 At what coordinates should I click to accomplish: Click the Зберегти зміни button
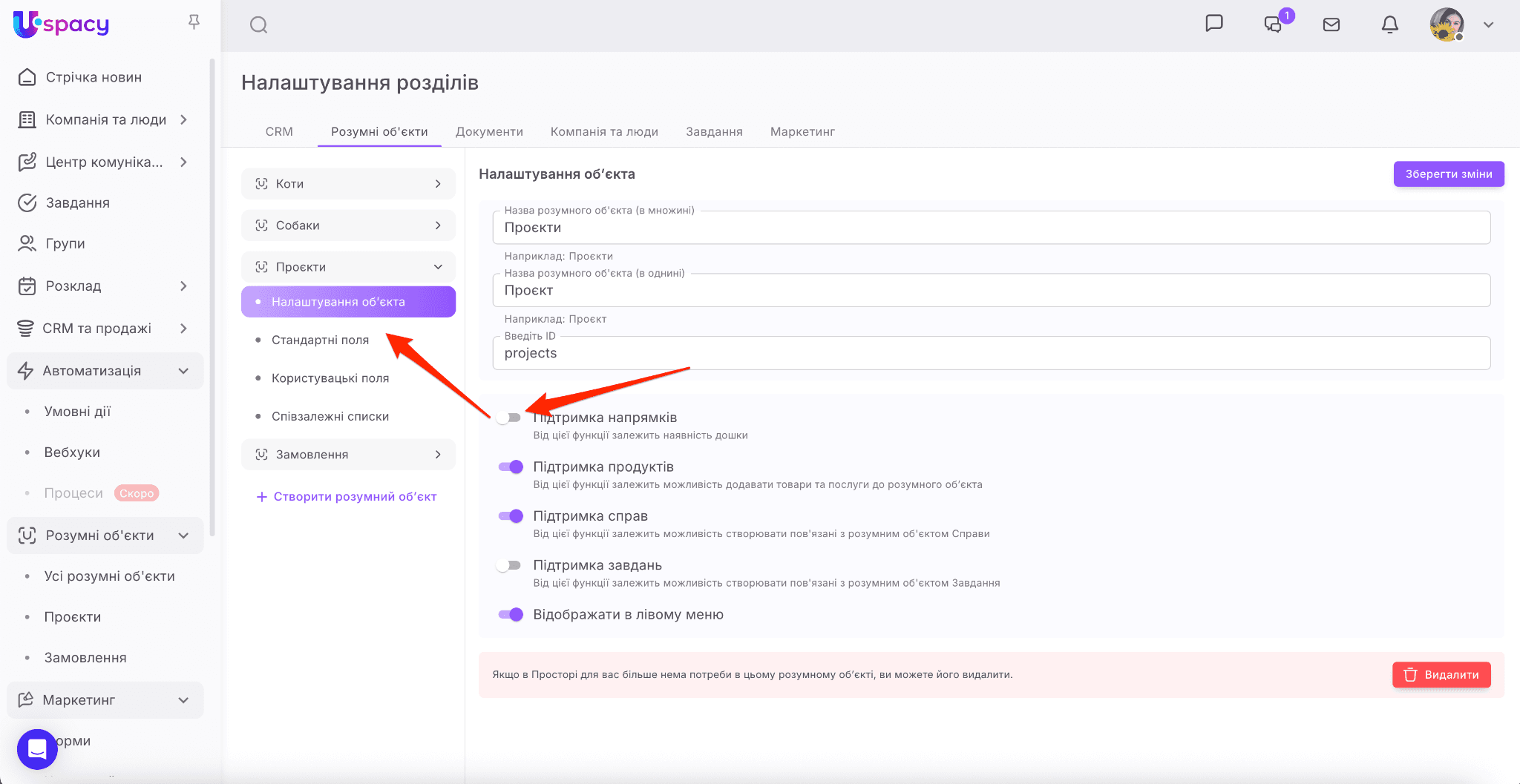(x=1448, y=174)
